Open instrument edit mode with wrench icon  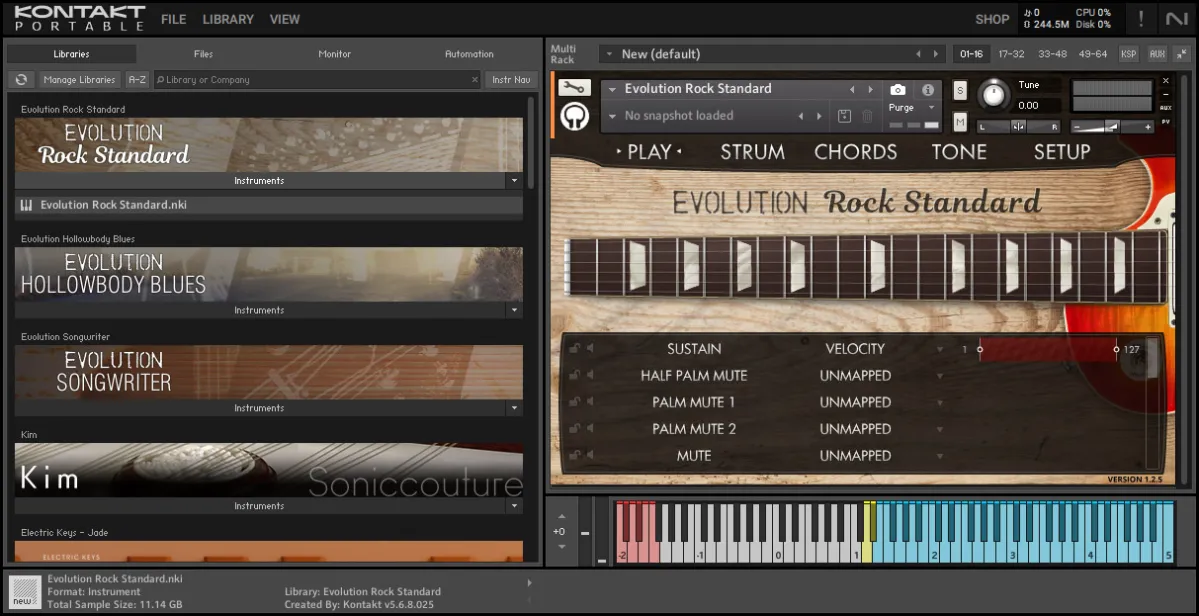[574, 88]
